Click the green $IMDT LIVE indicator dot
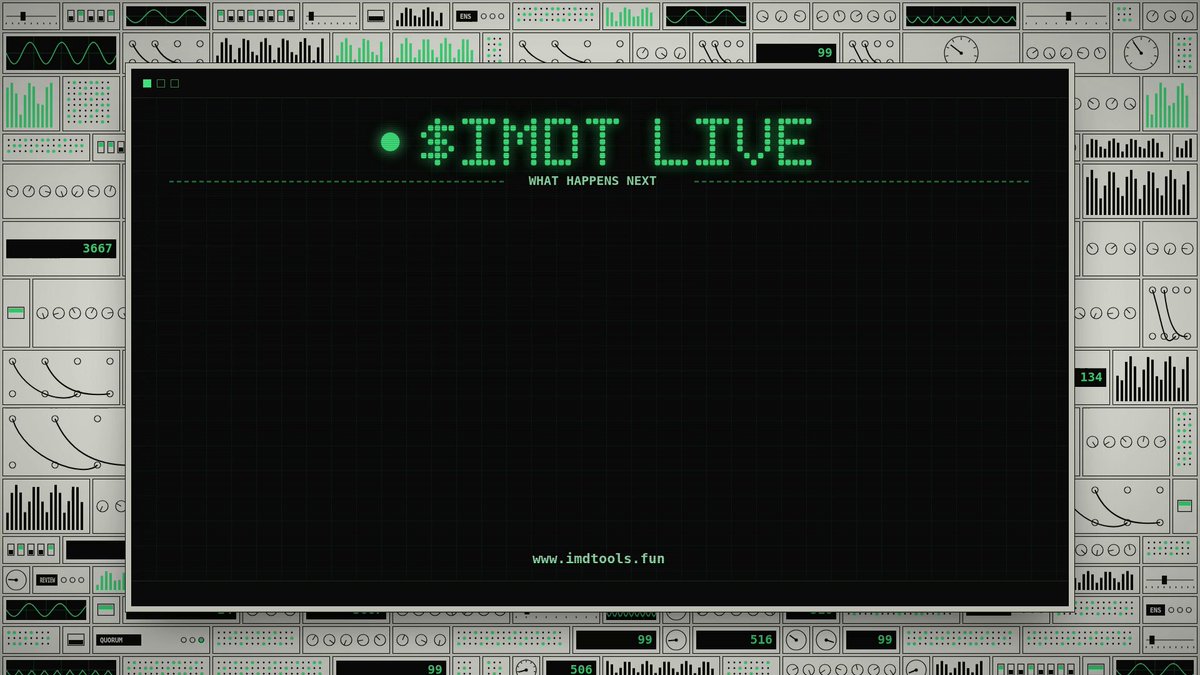 coord(390,142)
